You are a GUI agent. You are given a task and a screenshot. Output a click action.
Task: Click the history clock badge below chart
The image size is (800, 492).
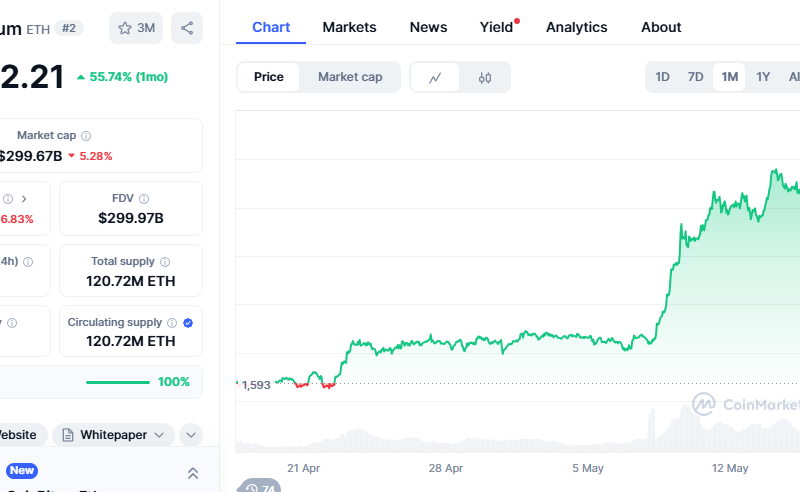pos(260,487)
